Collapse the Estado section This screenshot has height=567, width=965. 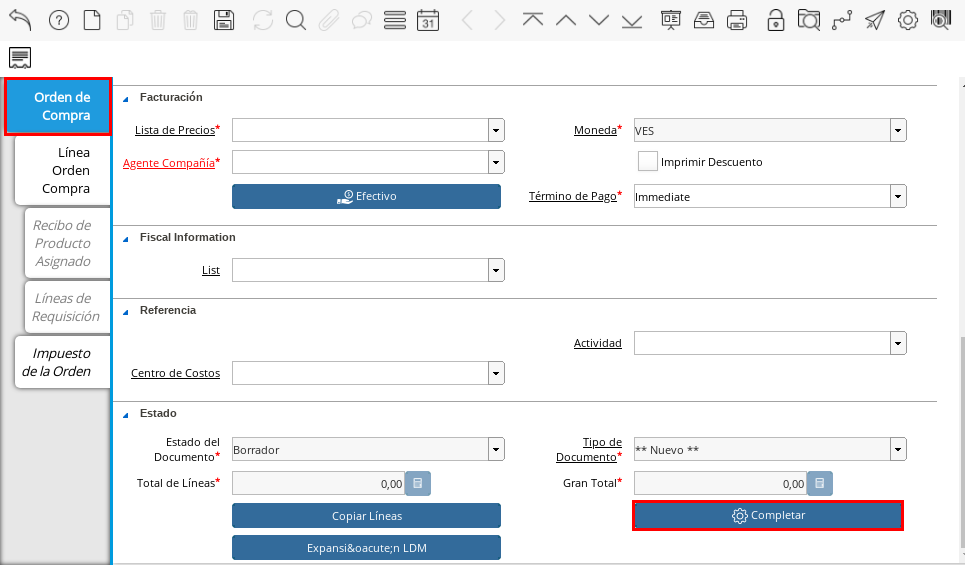[126, 414]
